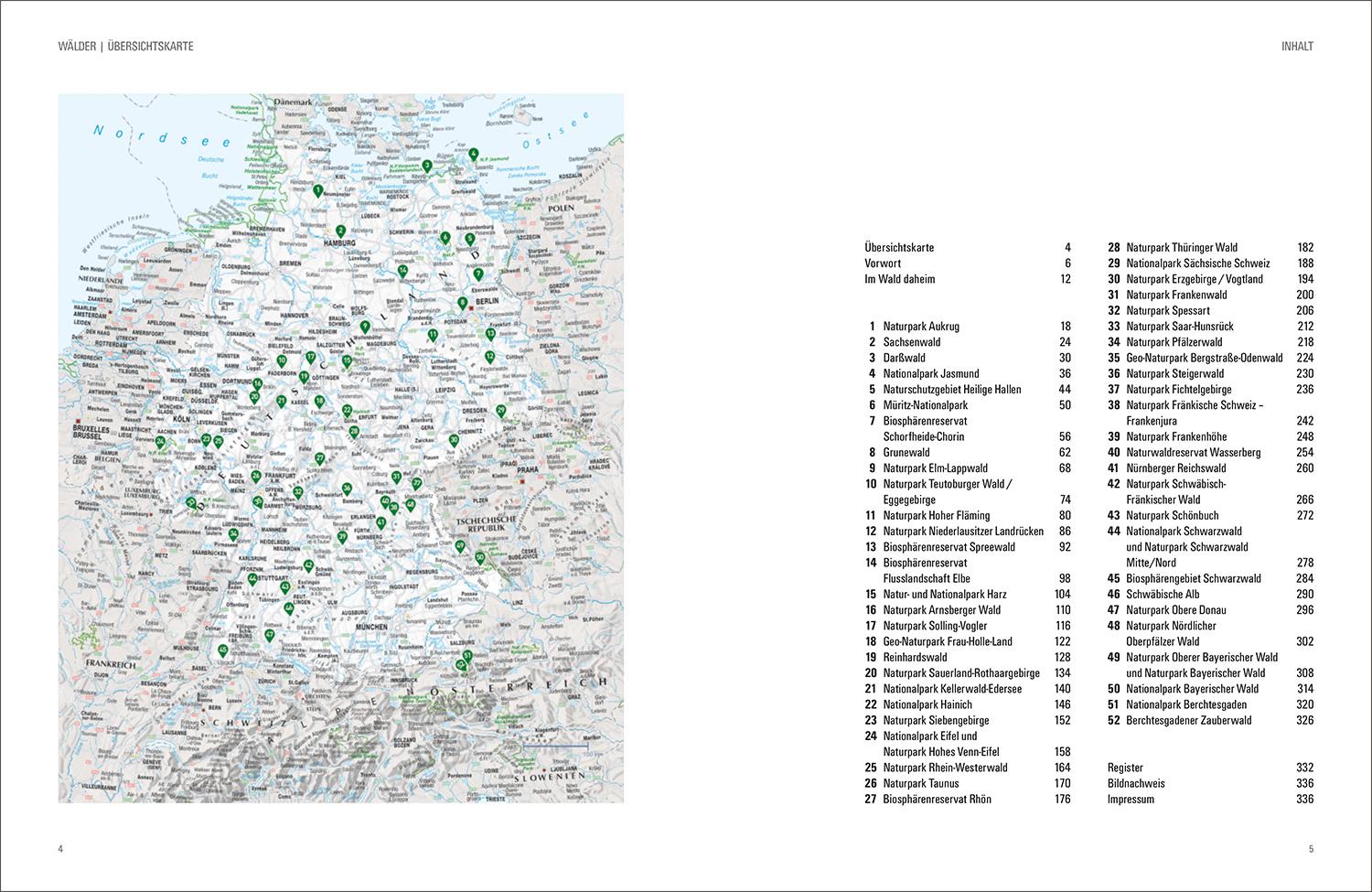
Task: Open Register entry in contents
Action: tap(1210, 768)
